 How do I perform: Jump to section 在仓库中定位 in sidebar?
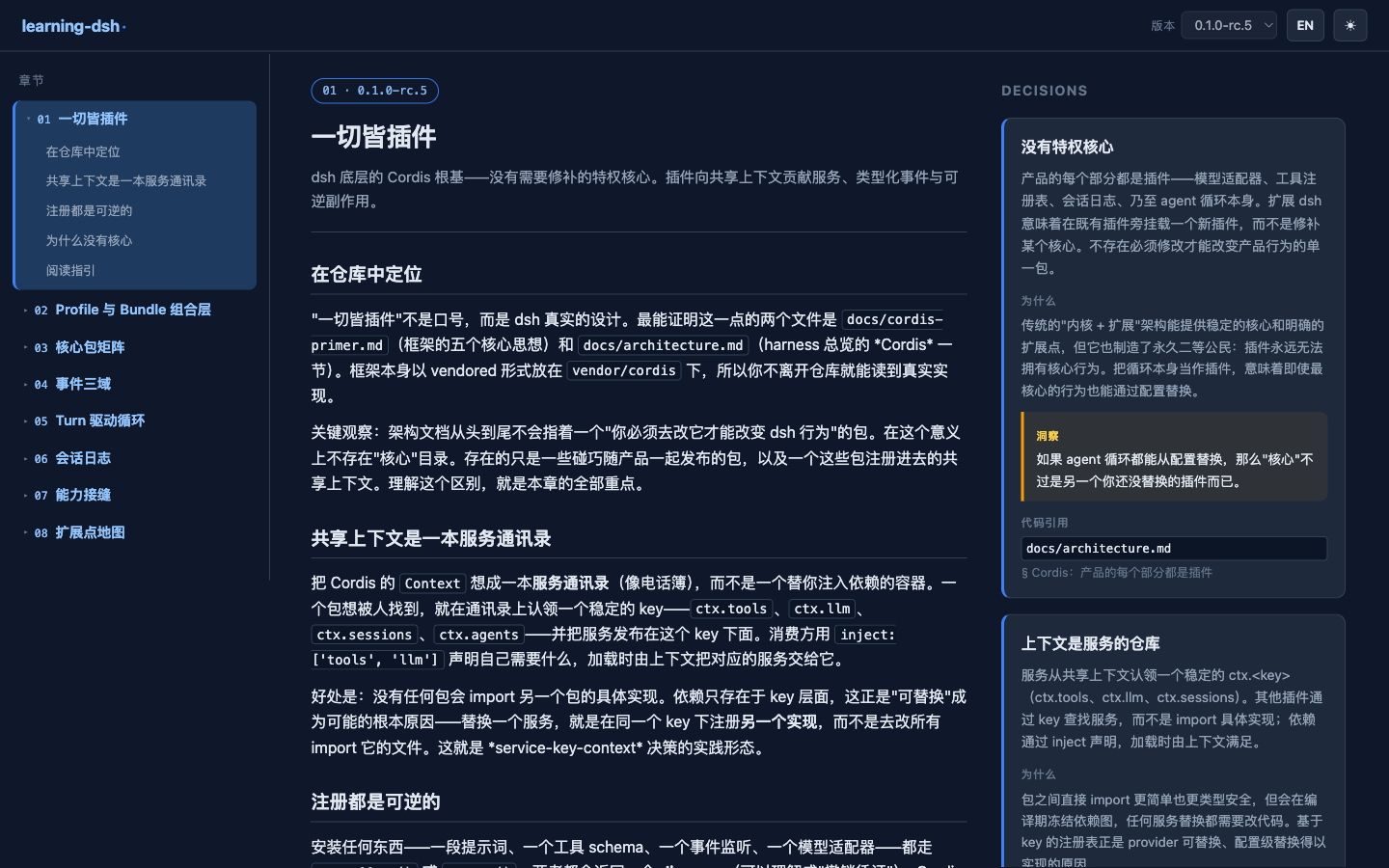click(83, 151)
